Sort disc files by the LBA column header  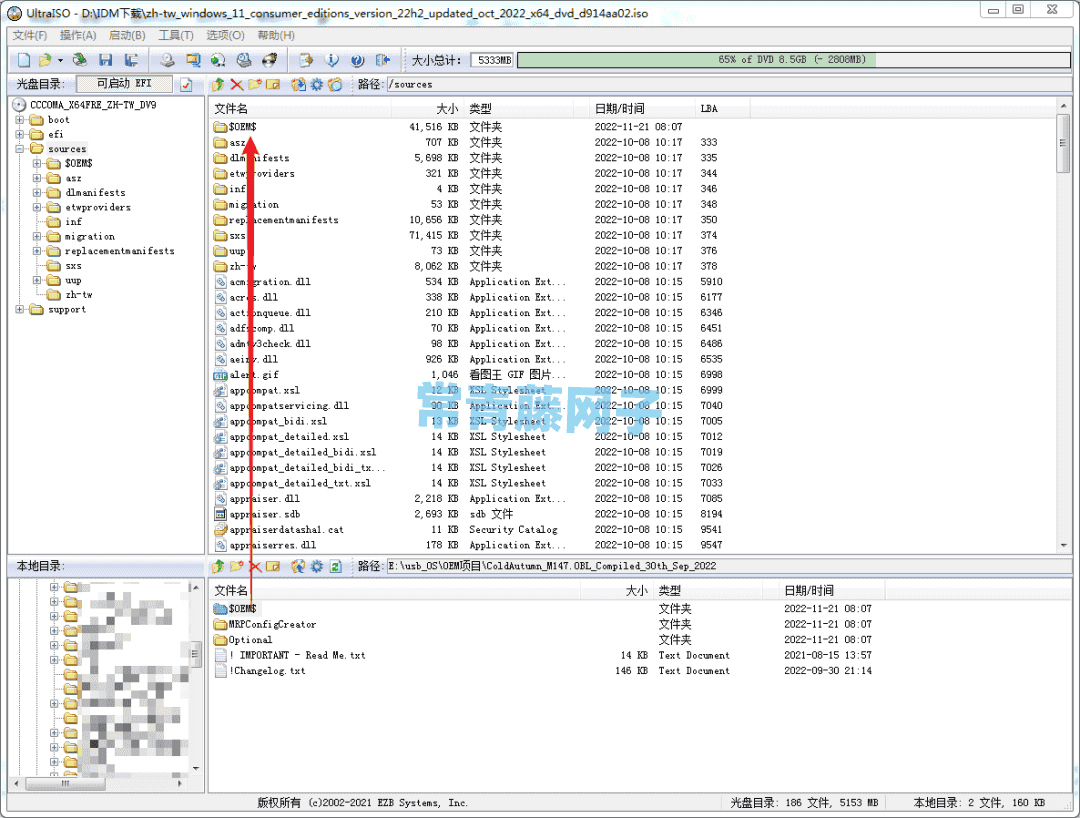click(723, 109)
